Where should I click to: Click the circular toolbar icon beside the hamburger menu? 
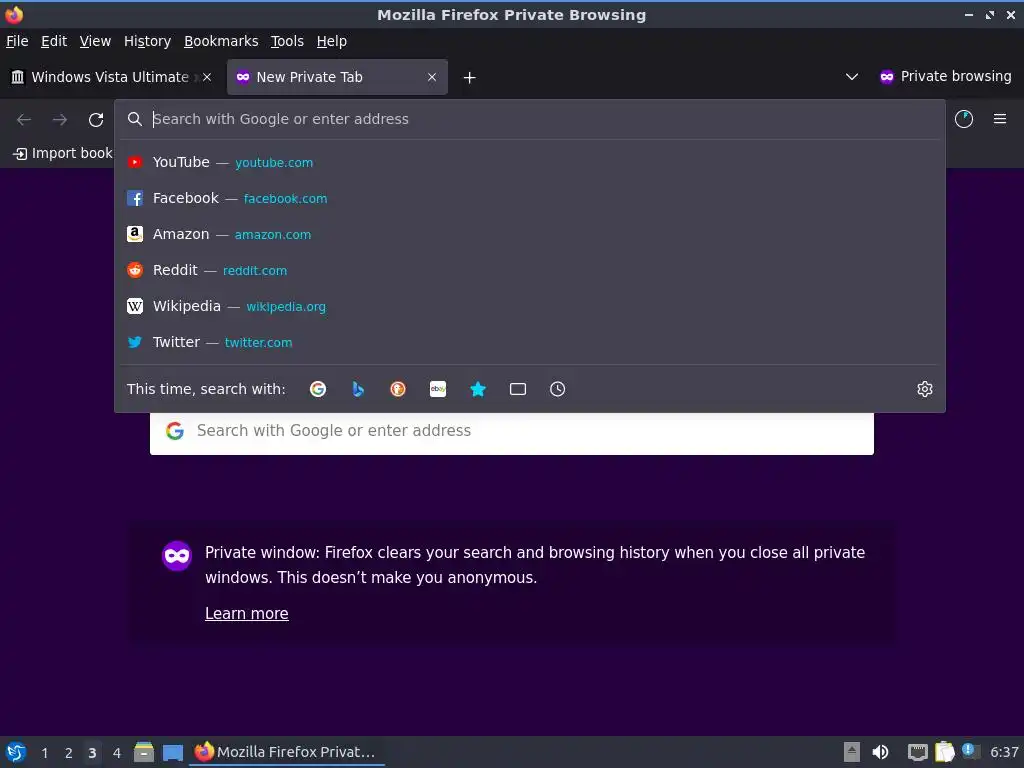[964, 119]
